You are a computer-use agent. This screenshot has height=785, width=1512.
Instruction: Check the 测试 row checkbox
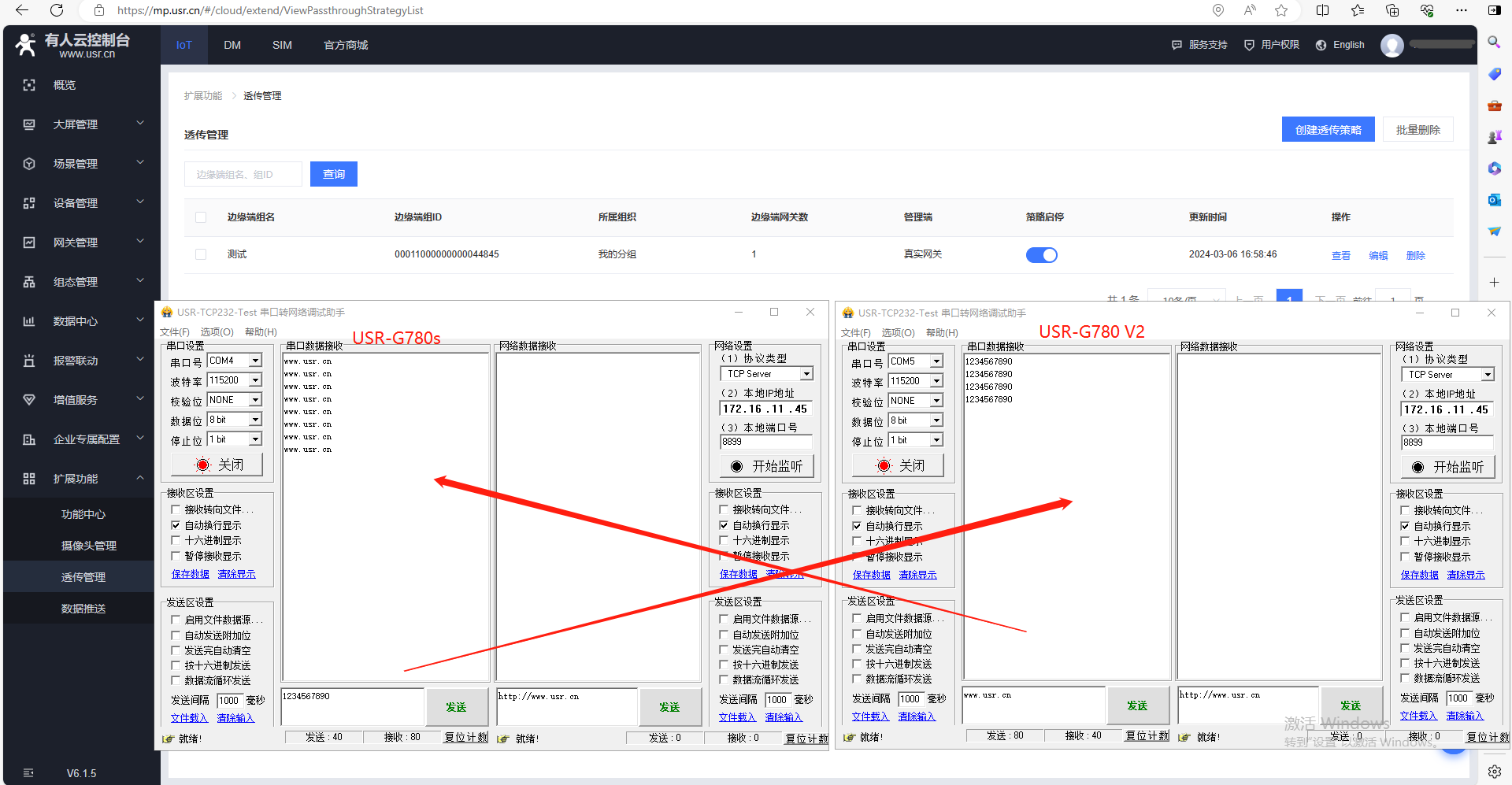coord(201,254)
